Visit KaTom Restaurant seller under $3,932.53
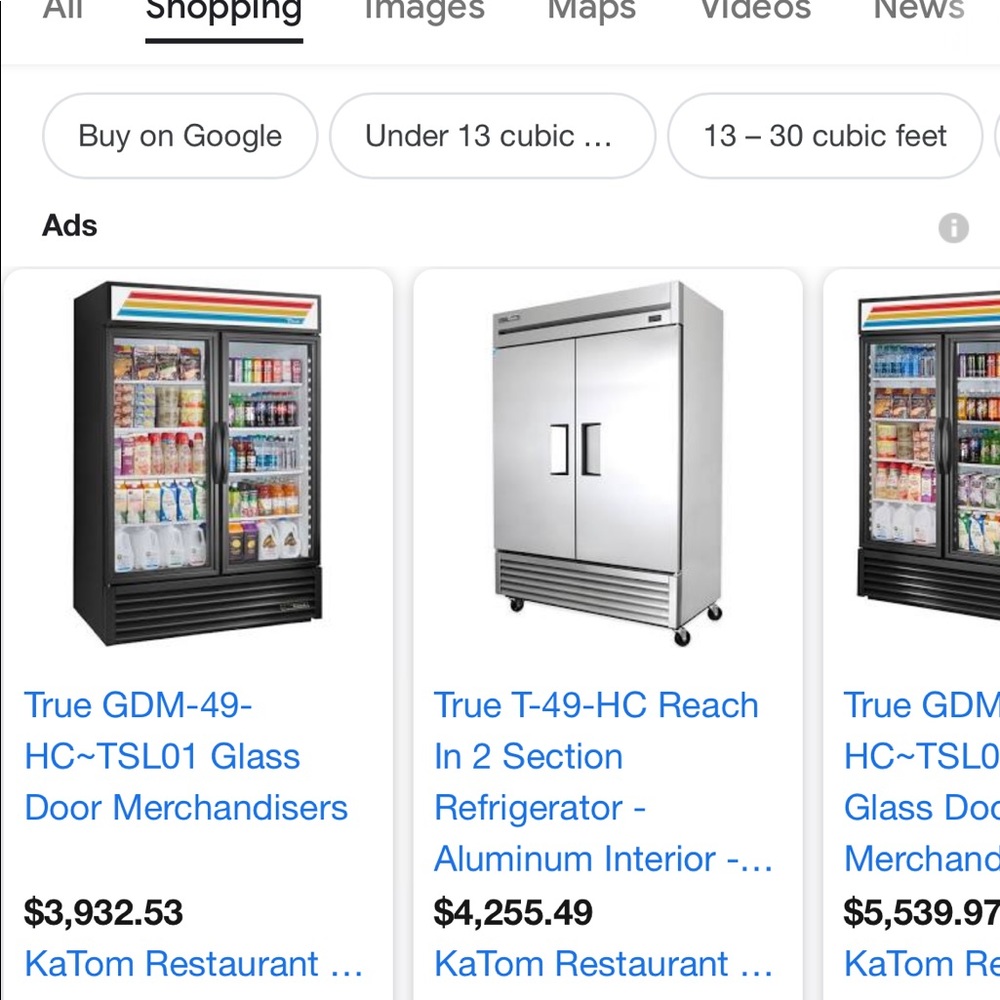The height and width of the screenshot is (1000, 1000). pyautogui.click(x=193, y=964)
